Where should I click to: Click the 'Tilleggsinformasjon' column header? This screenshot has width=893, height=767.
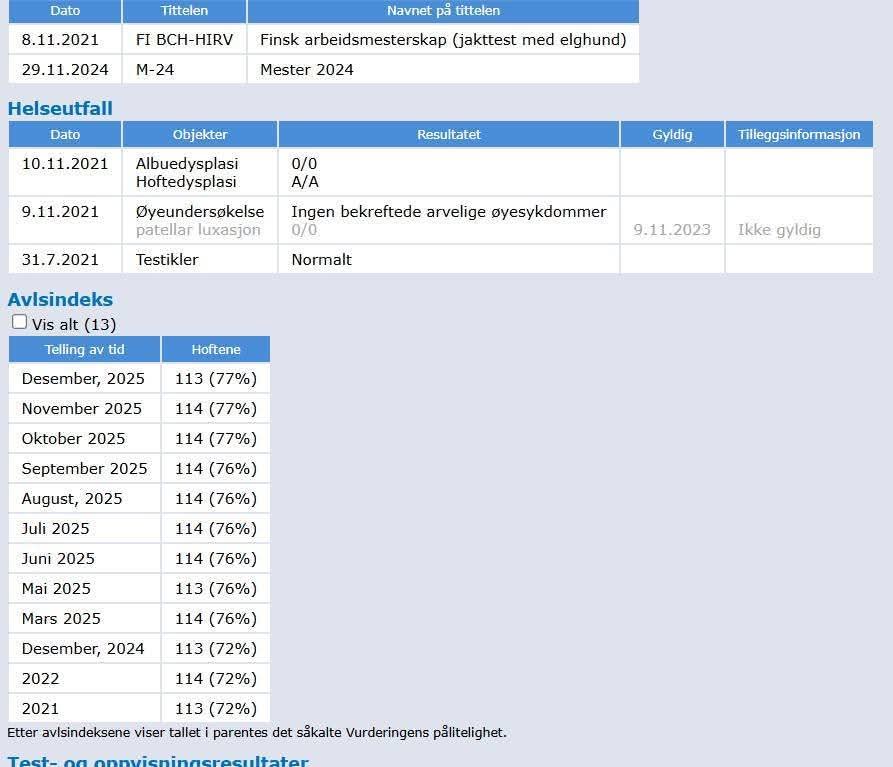point(799,134)
